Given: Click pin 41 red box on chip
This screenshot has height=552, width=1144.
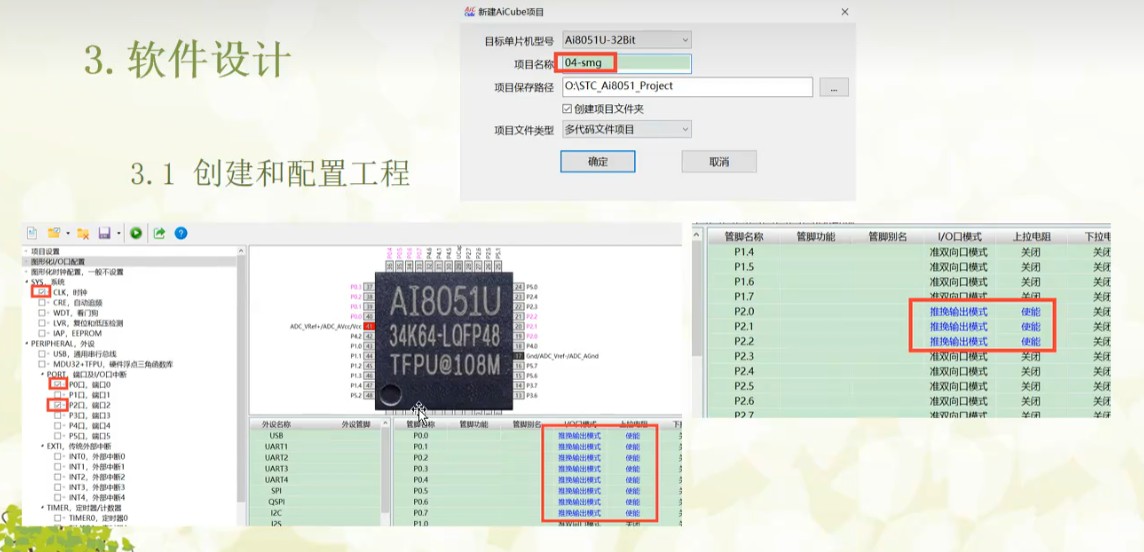Looking at the screenshot, I should (369, 327).
